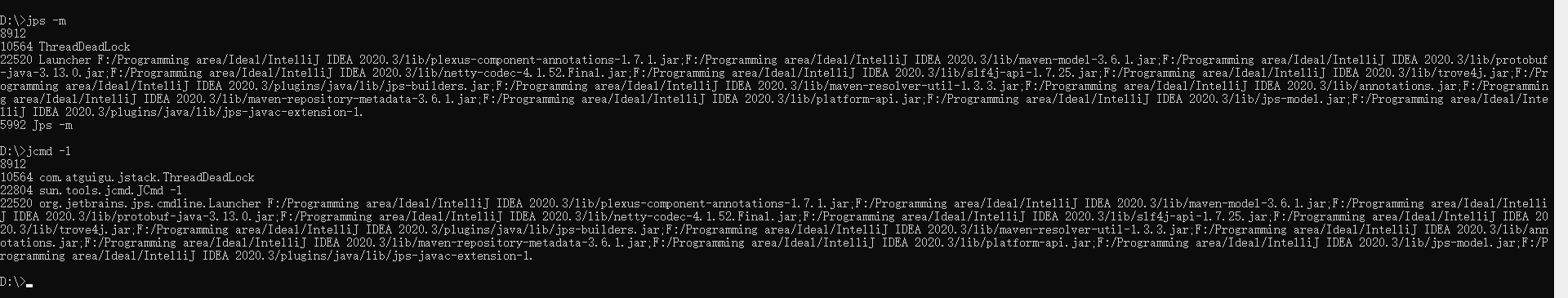Click the 'com.atguigu.jstack.ThreadDeadLock' class name
Viewport: 1568px width, 298px height.
[x=147, y=177]
